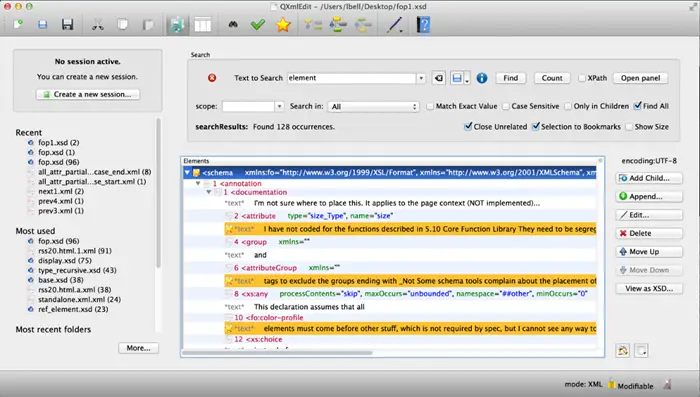
Task: Click the Add Child button
Action: [x=649, y=178]
